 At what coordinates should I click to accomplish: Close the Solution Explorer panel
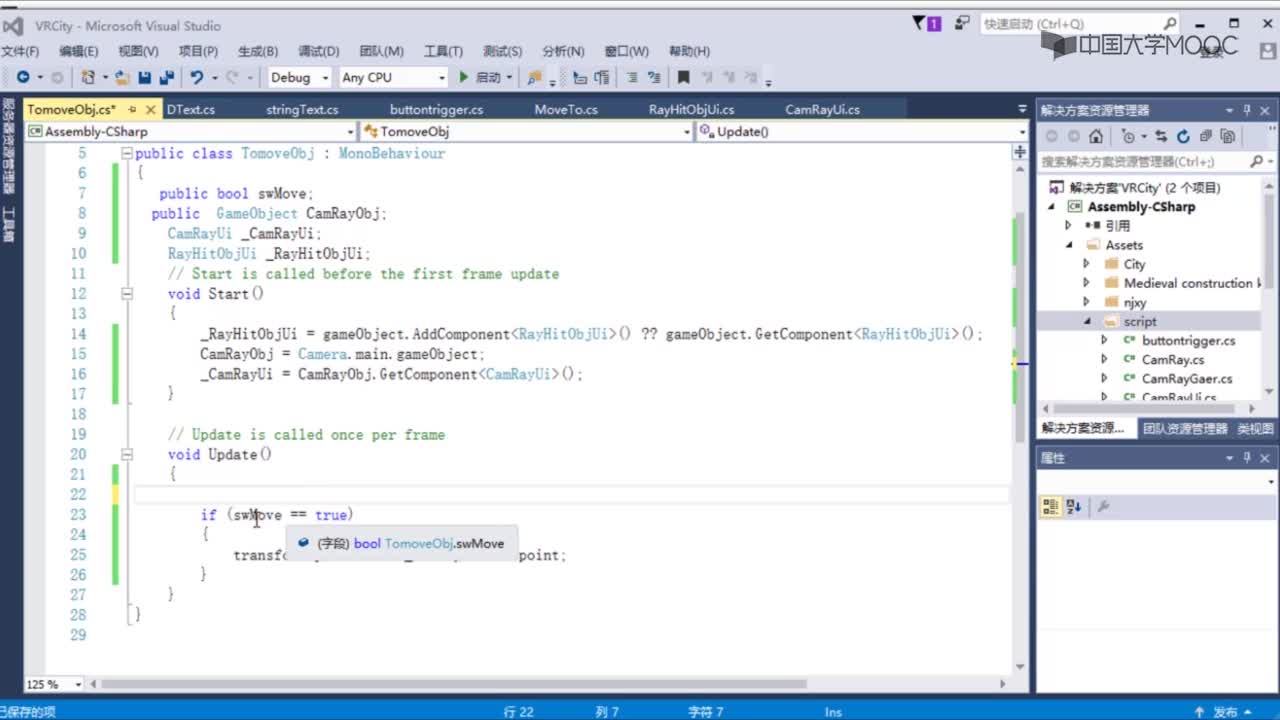tap(1265, 110)
